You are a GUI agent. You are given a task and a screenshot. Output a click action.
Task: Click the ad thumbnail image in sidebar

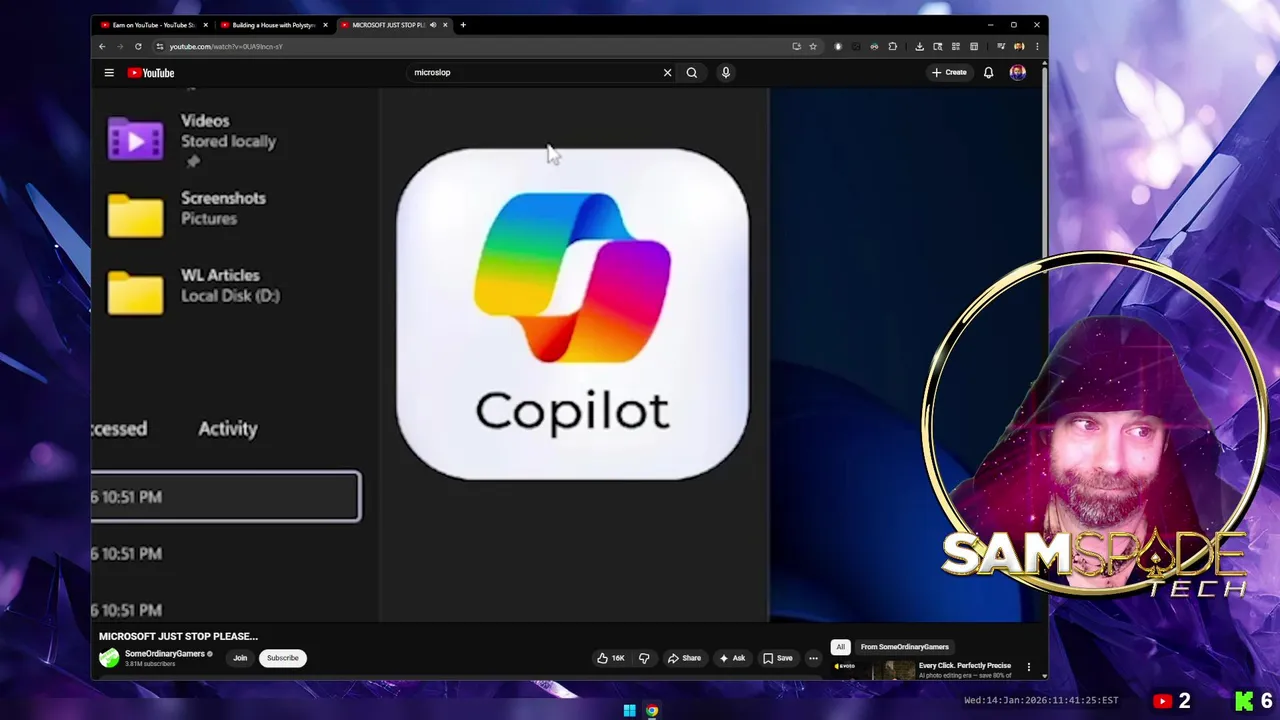tap(872, 669)
